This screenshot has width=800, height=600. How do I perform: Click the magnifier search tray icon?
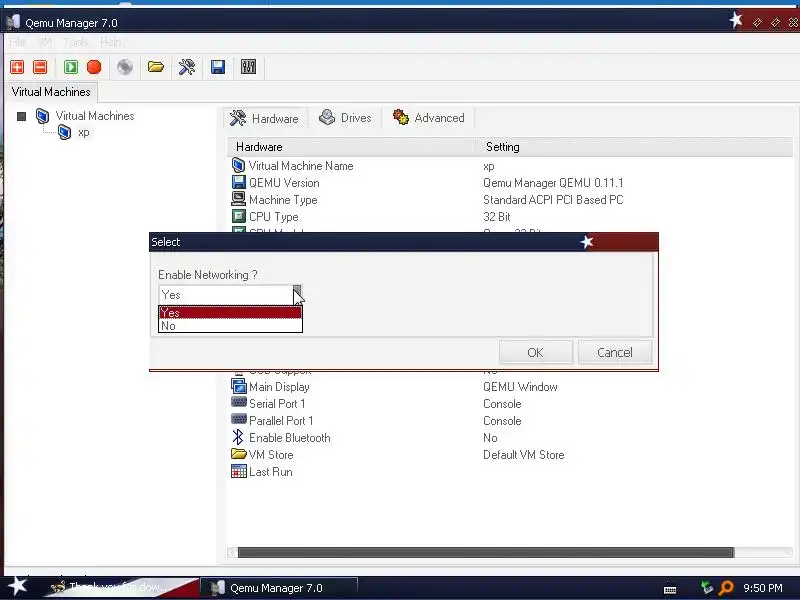click(x=726, y=588)
